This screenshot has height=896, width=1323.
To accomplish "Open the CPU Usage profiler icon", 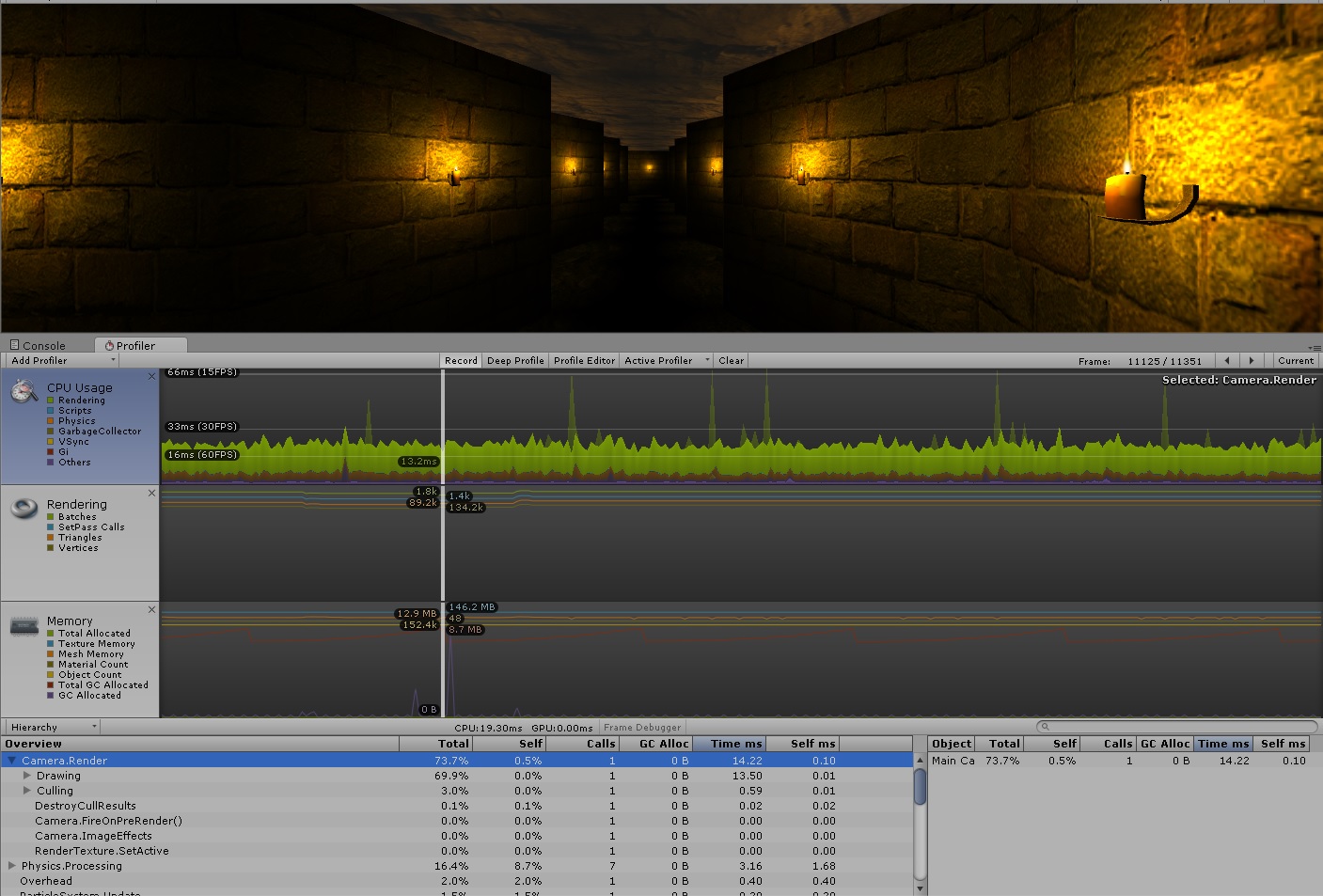I will [24, 392].
